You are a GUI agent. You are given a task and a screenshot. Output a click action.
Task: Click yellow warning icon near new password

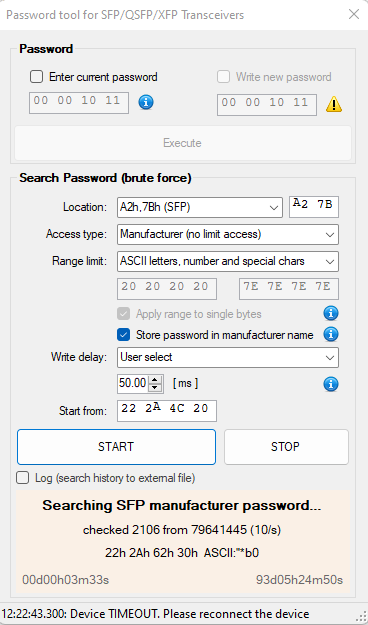pos(334,104)
